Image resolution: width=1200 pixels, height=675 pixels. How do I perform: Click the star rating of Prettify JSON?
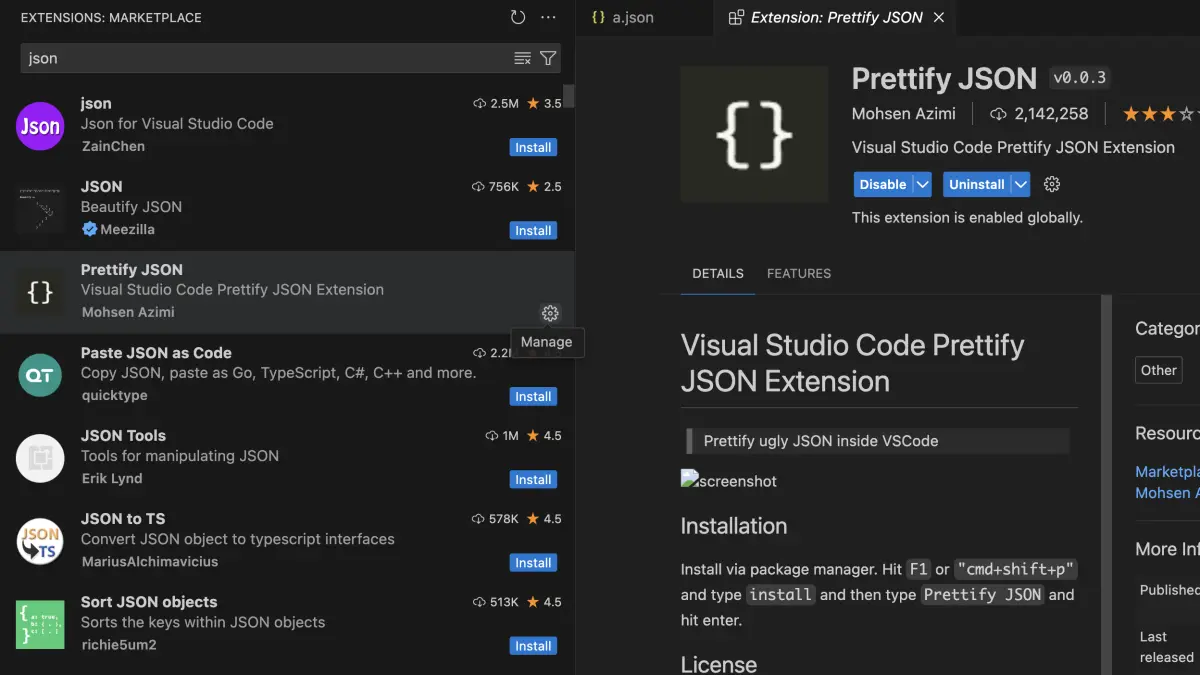(x=1160, y=114)
